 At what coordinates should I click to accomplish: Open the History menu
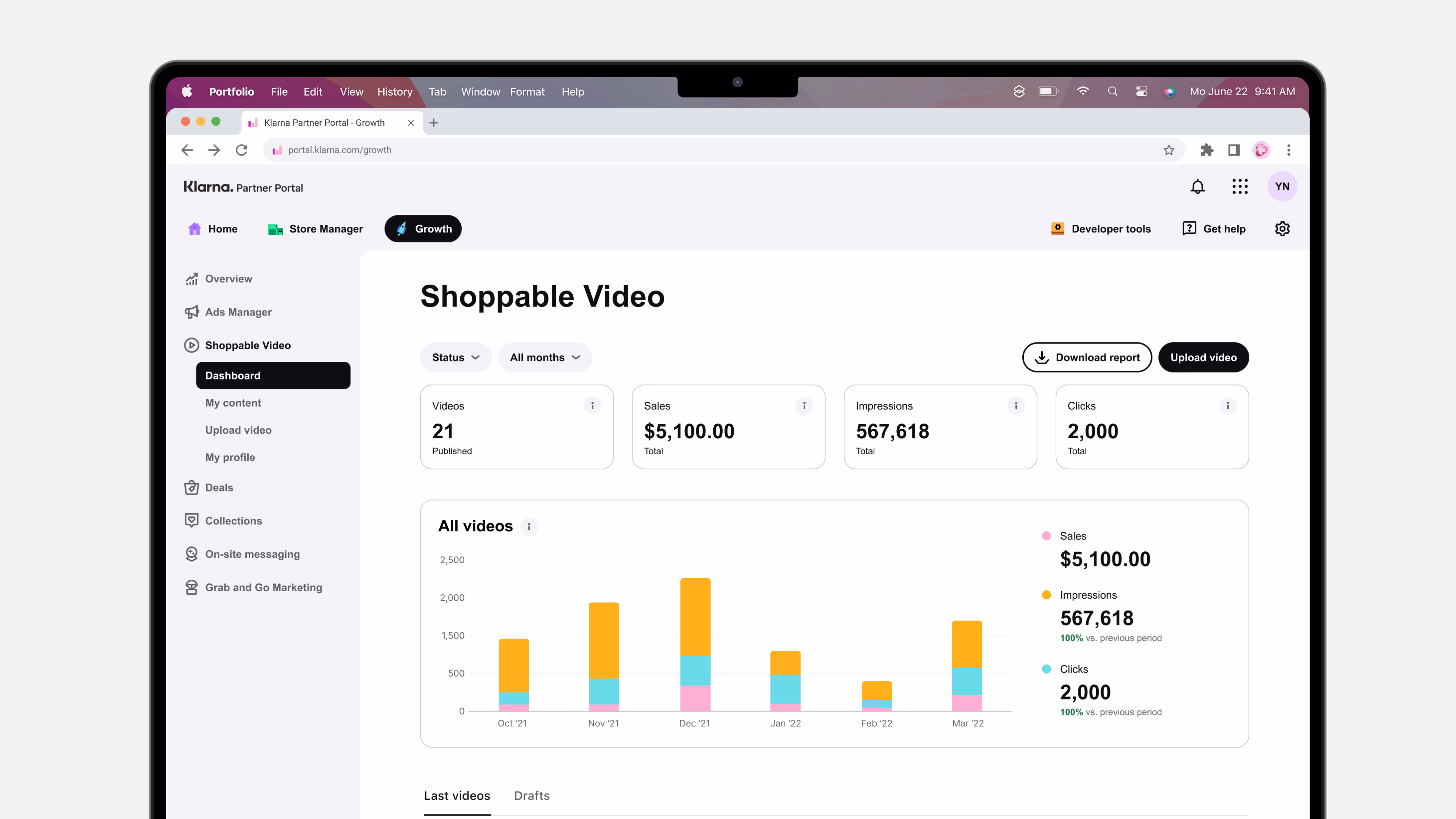coord(394,91)
